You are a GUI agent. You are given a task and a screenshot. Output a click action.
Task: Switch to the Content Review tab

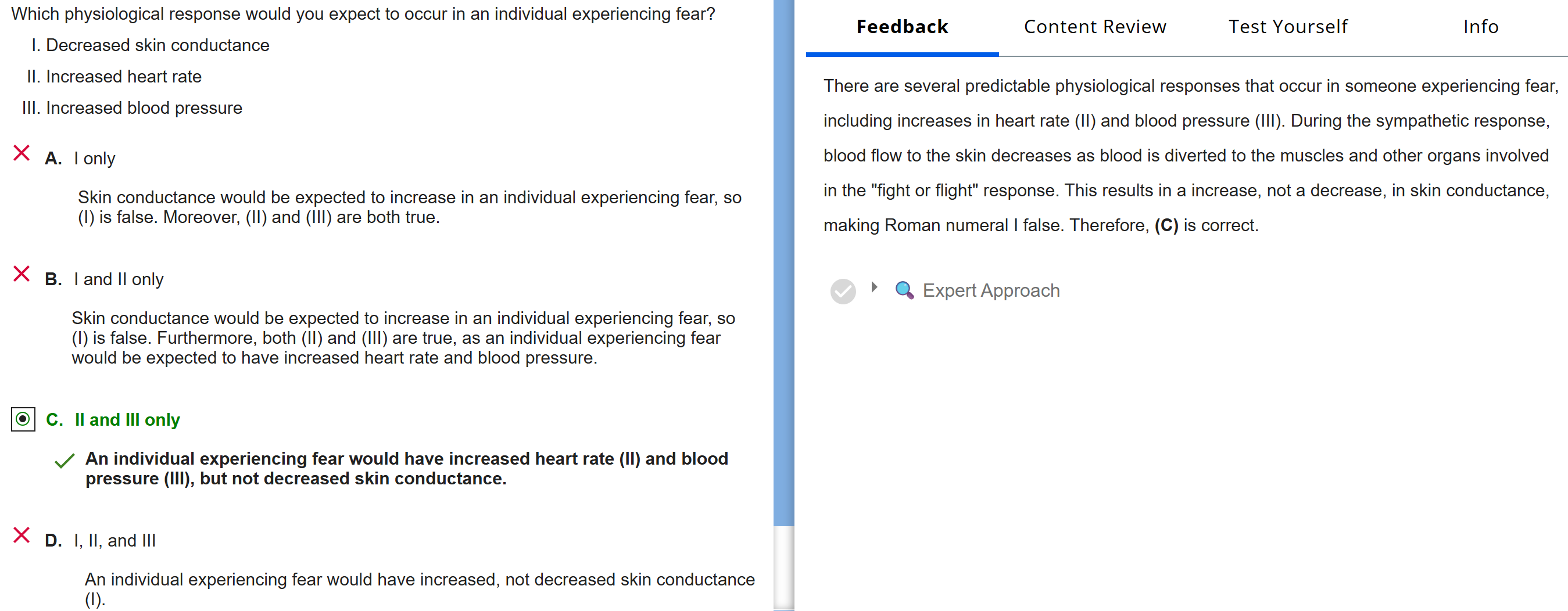click(1094, 27)
